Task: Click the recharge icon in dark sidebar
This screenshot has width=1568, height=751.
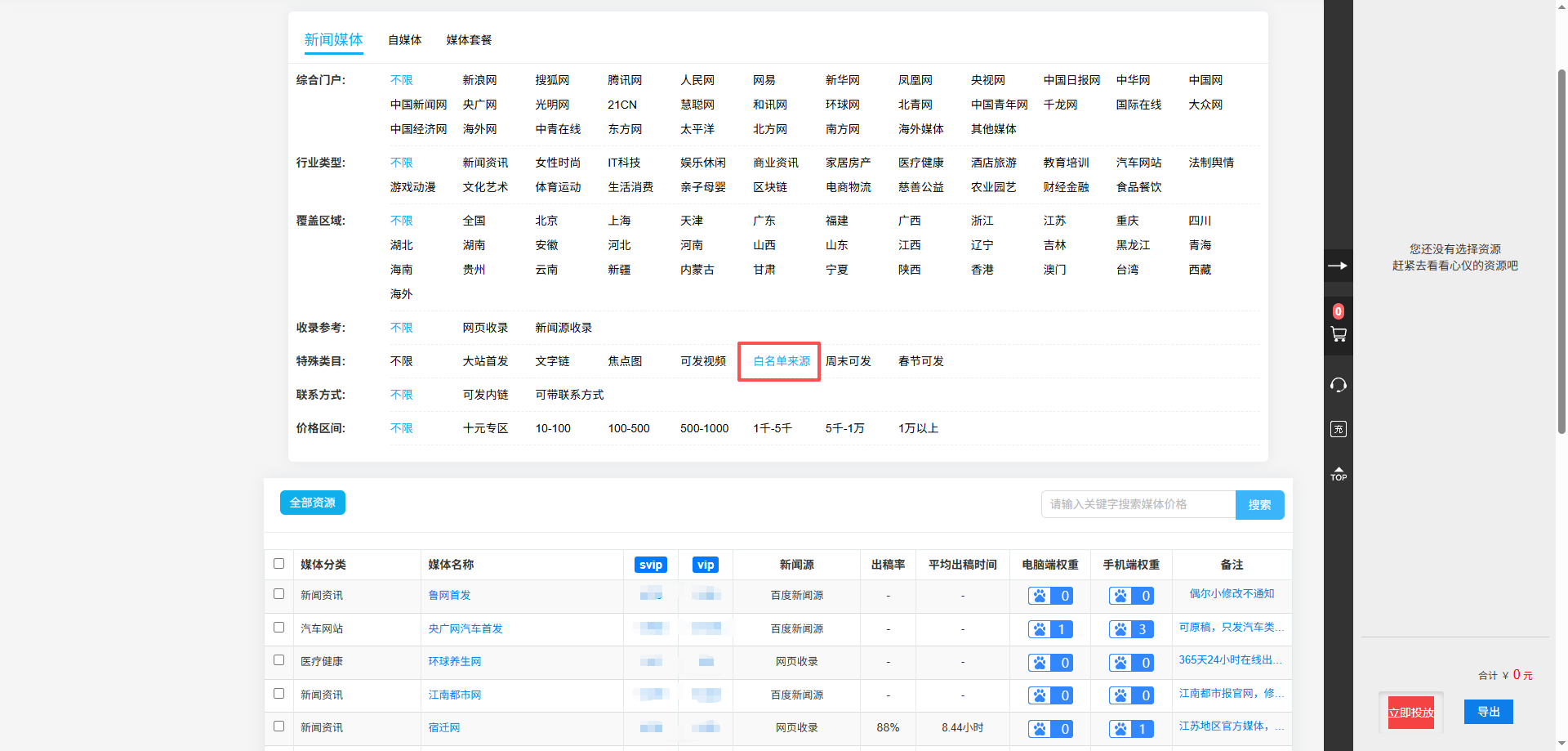Action: point(1338,429)
